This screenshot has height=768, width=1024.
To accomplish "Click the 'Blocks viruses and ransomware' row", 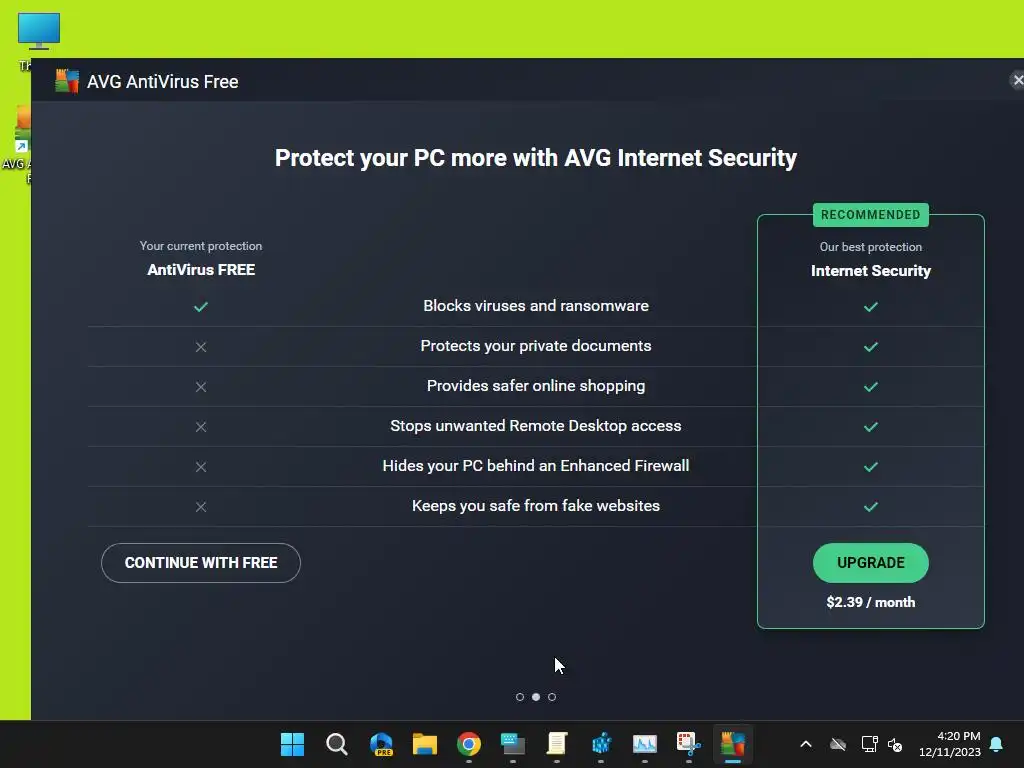I will [536, 306].
